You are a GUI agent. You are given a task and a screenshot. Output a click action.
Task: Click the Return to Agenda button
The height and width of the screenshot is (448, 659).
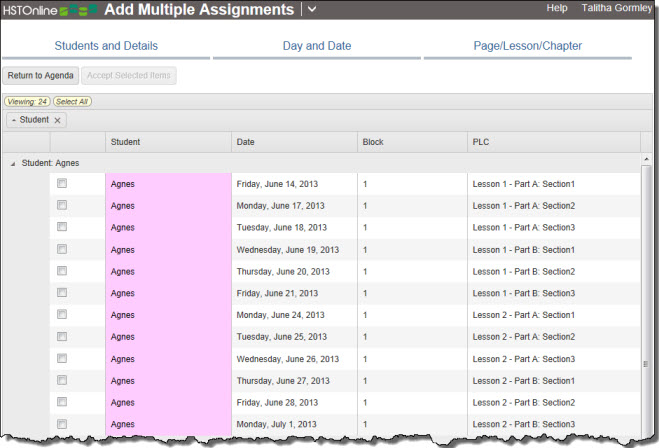click(40, 76)
